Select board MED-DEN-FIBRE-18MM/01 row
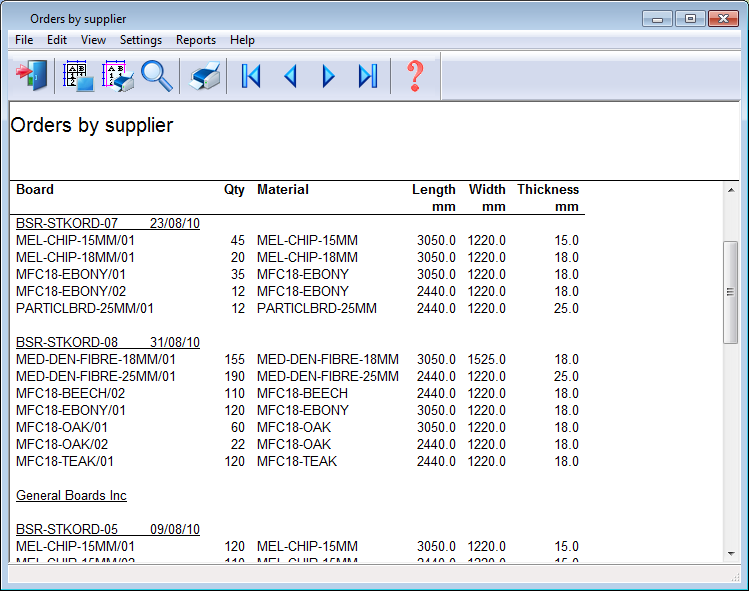The height and width of the screenshot is (591, 749). [297, 359]
